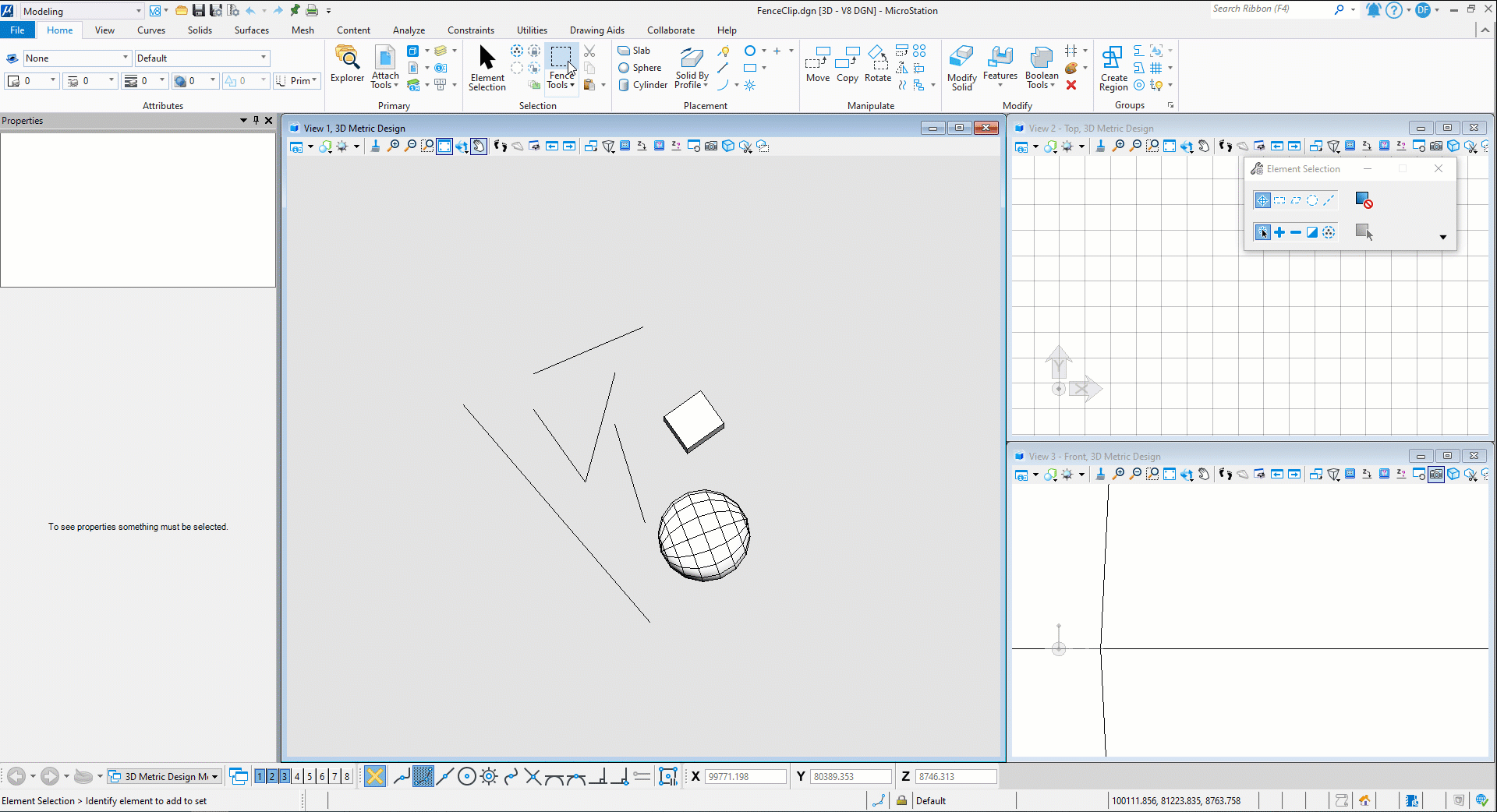The height and width of the screenshot is (812, 1497).
Task: Select the Sphere placement tool
Action: (x=639, y=68)
